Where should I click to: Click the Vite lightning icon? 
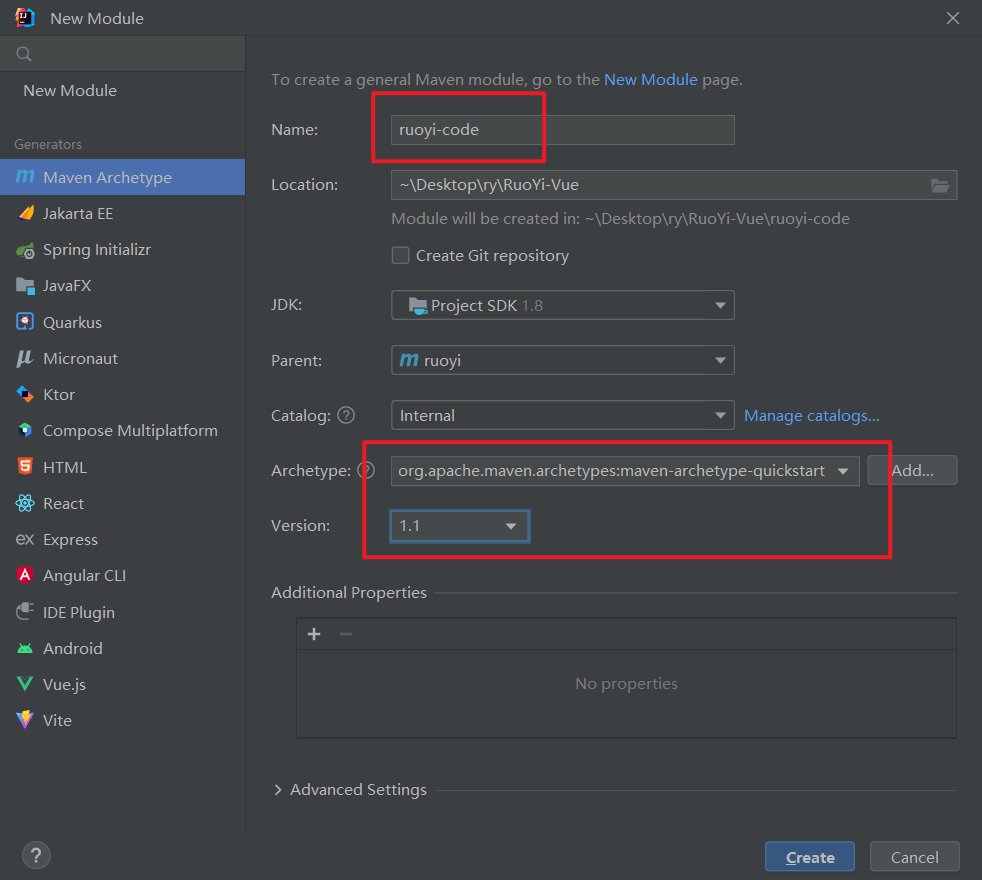click(x=25, y=720)
